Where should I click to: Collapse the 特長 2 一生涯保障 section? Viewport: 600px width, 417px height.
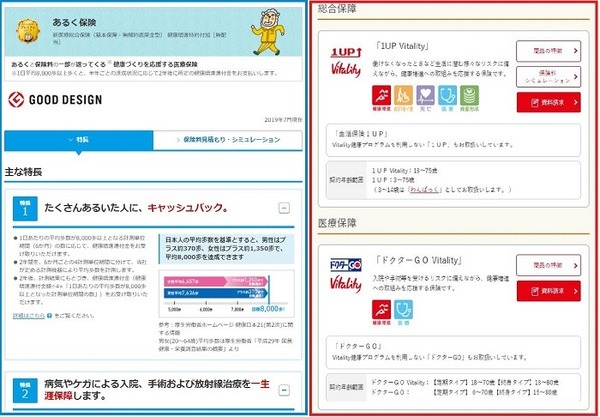pos(284,390)
